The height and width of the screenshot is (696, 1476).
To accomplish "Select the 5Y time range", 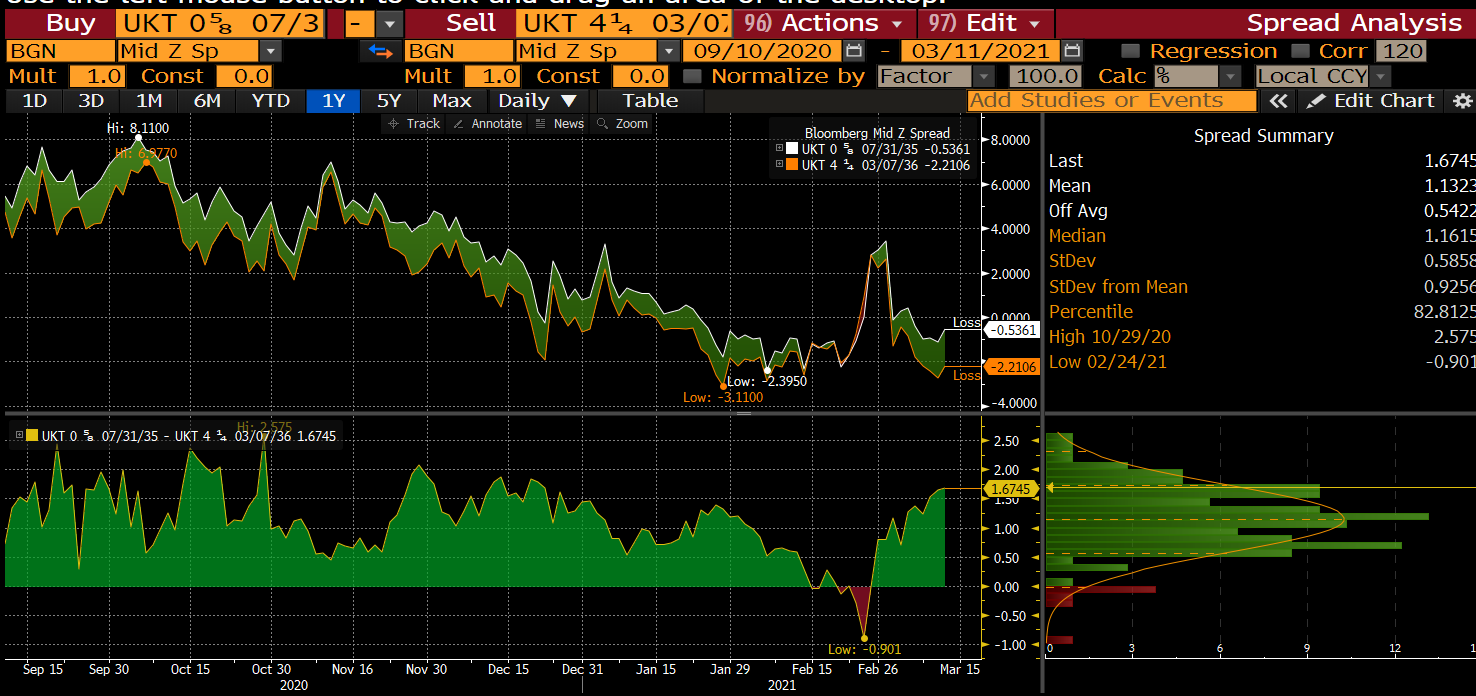I will pos(389,101).
